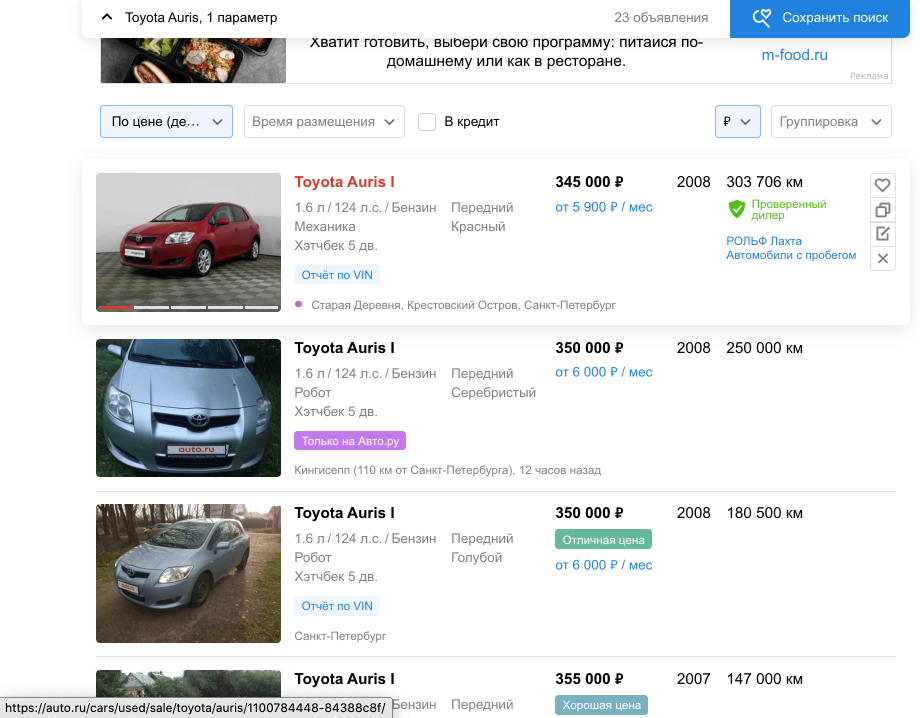The height and width of the screenshot is (718, 920).
Task: Click the green verified dealer shield icon
Action: point(736,209)
